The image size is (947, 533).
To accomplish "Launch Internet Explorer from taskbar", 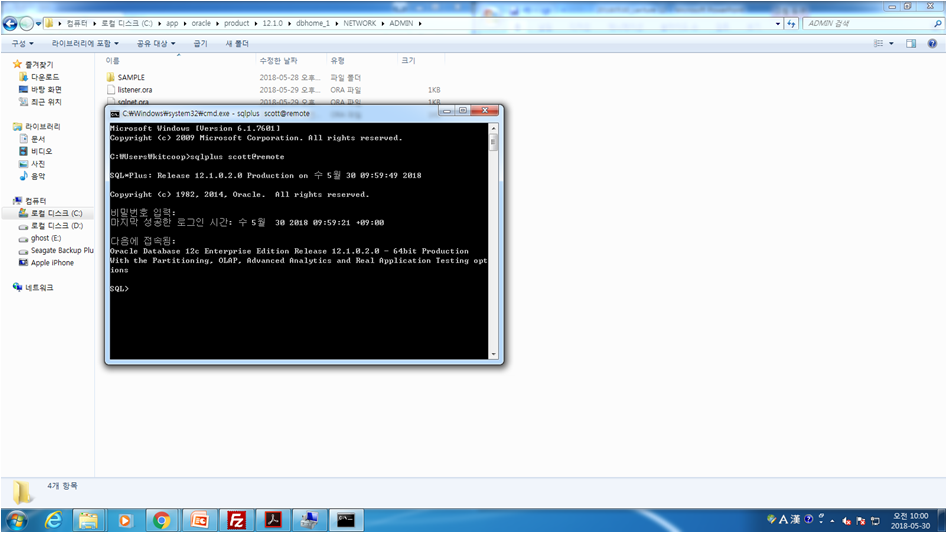I will (x=53, y=520).
